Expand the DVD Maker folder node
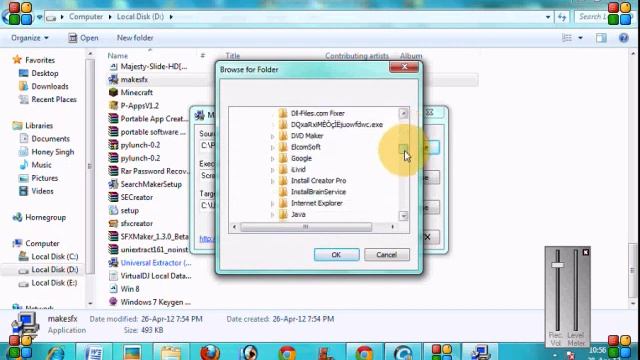 tap(273, 136)
